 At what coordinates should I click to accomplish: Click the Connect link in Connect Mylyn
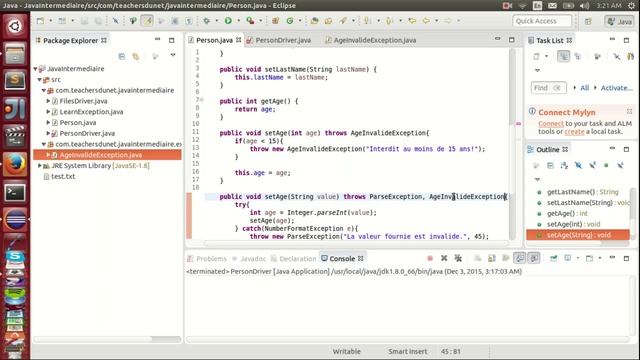click(551, 123)
